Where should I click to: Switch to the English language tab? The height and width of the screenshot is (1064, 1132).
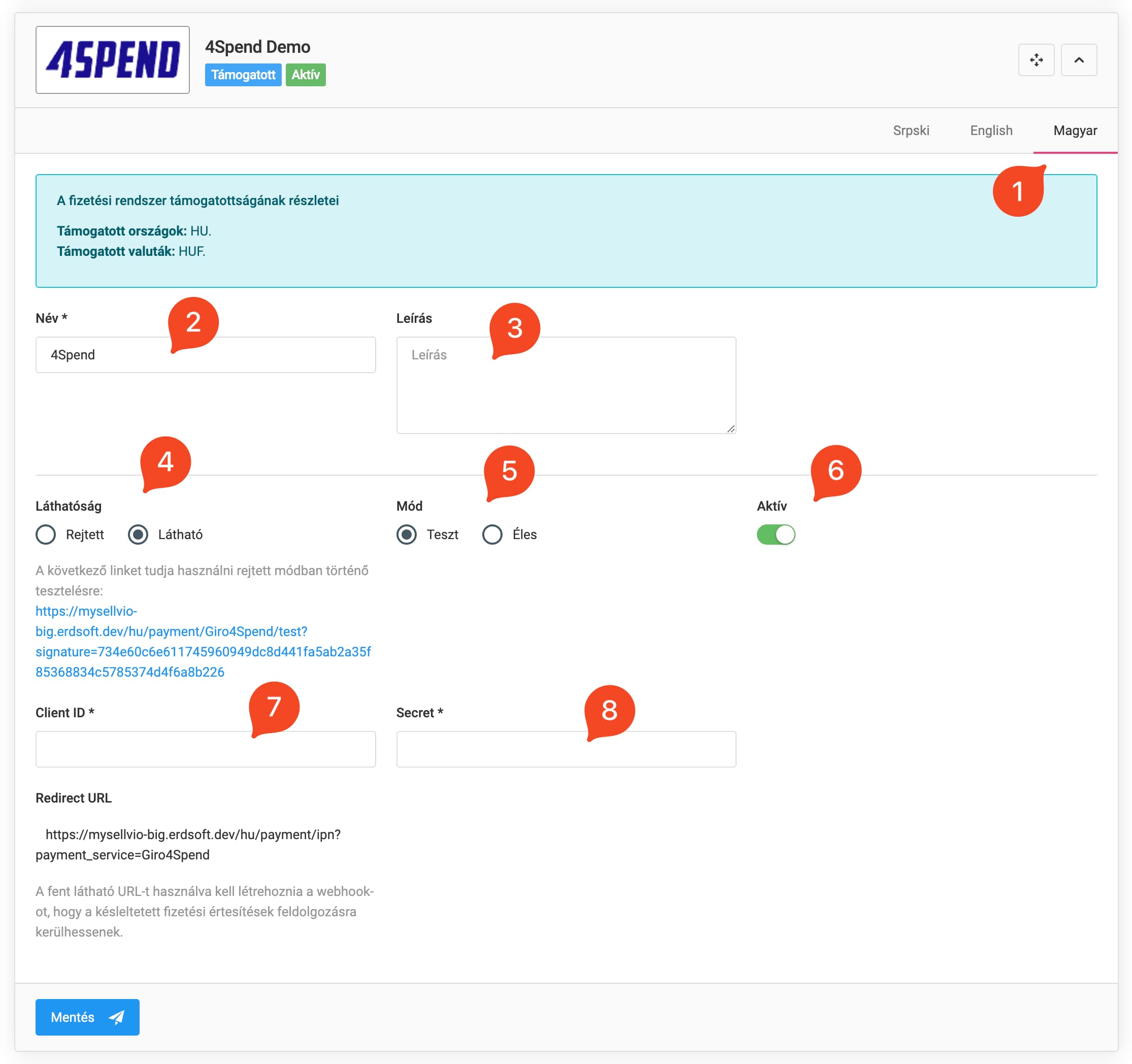(x=991, y=130)
